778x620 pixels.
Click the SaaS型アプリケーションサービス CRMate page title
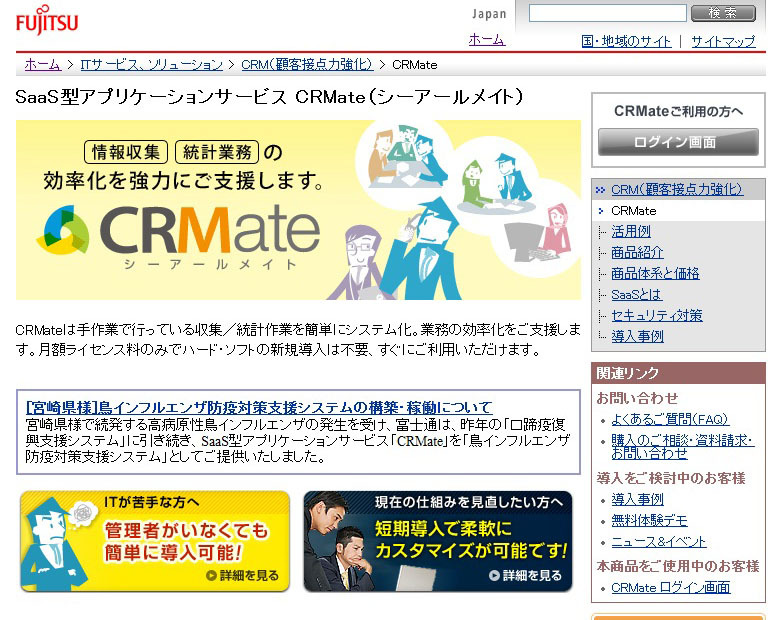pos(269,97)
